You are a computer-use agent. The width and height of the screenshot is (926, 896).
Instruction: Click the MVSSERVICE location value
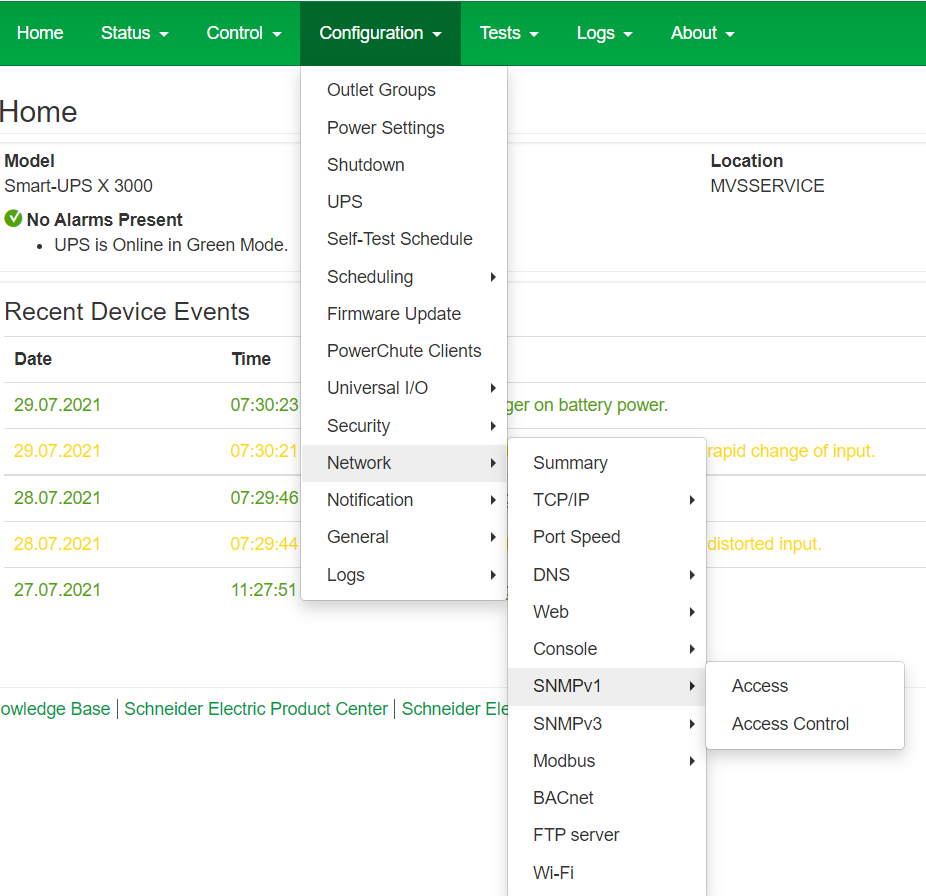point(767,186)
